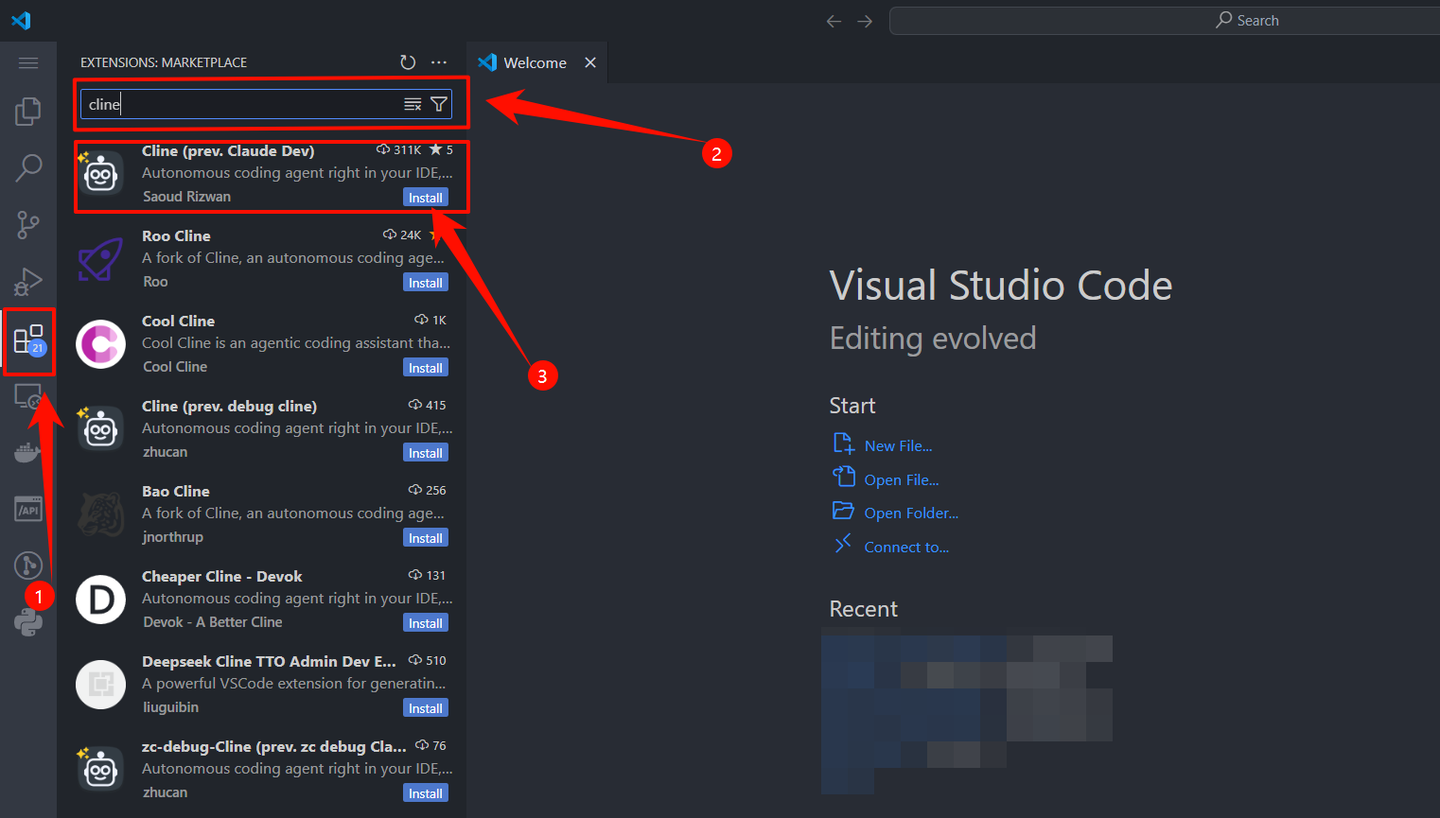Image resolution: width=1440 pixels, height=818 pixels.
Task: Close the Welcome tab
Action: click(590, 62)
